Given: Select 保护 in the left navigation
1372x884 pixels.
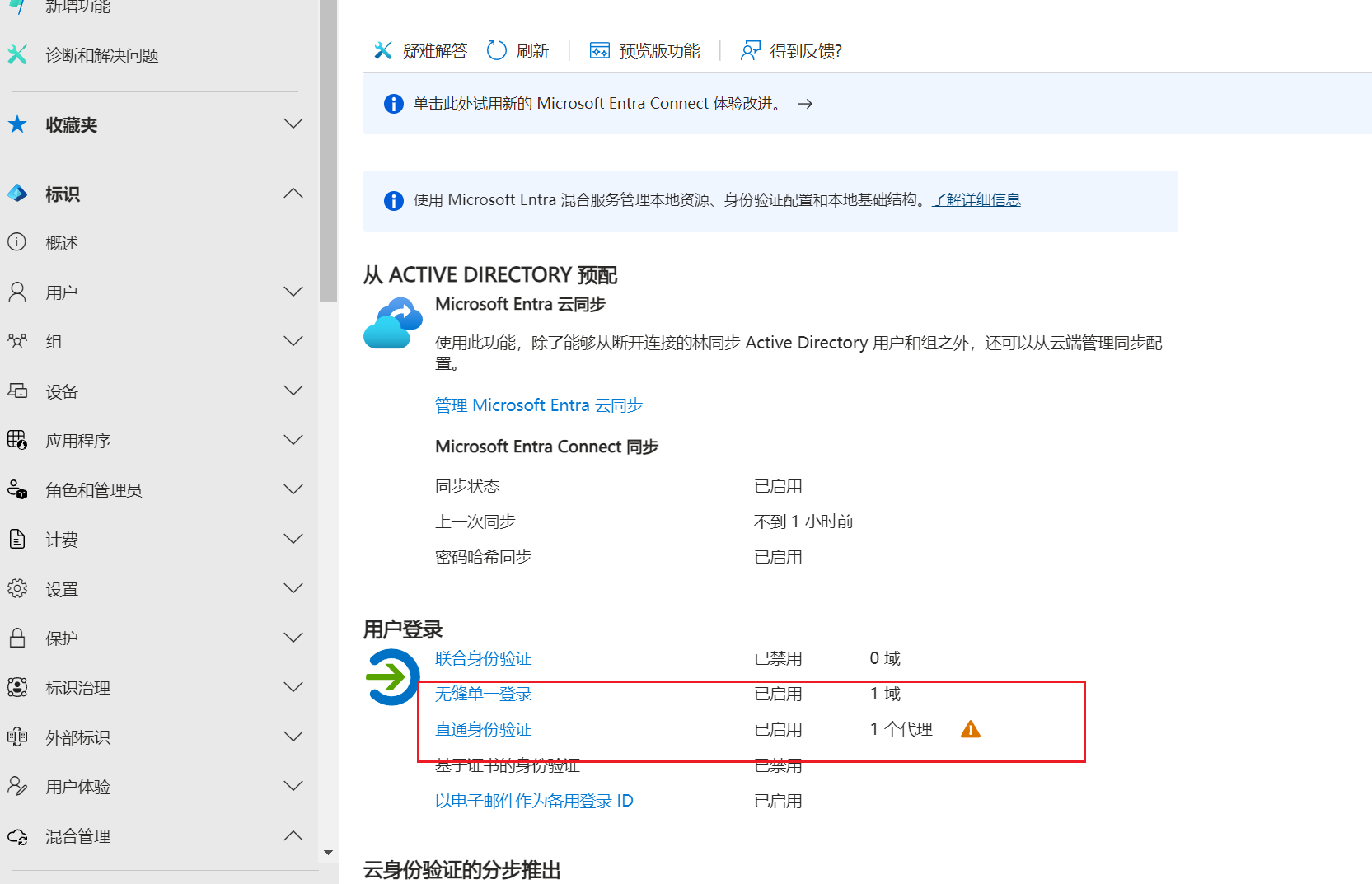Looking at the screenshot, I should [62, 638].
